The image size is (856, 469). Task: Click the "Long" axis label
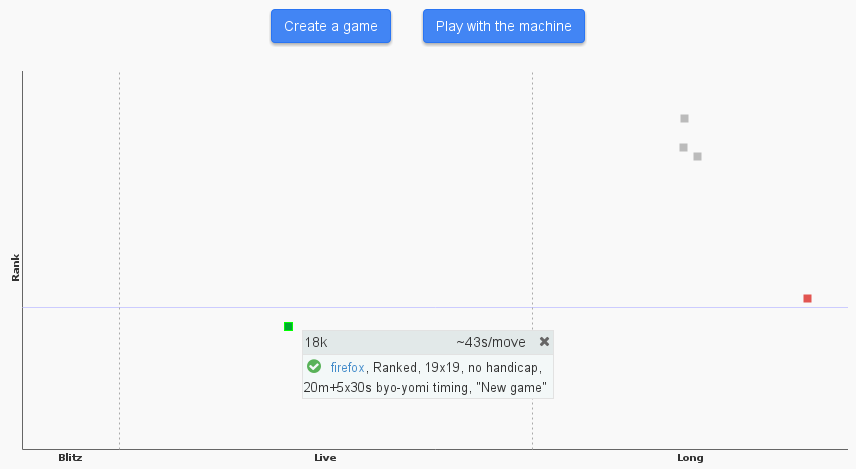click(x=690, y=458)
